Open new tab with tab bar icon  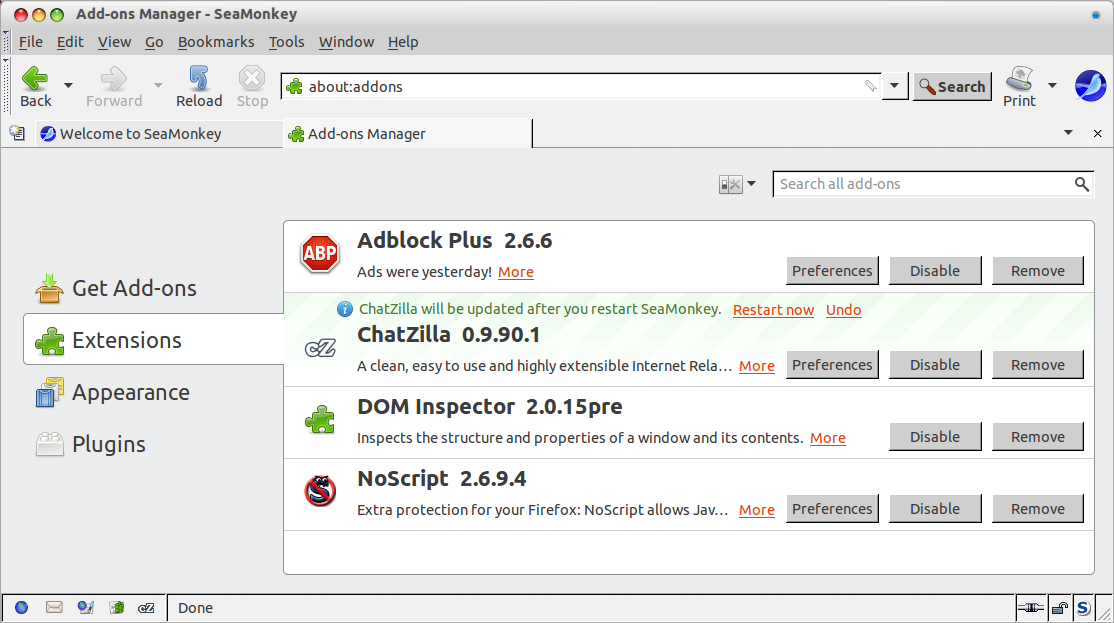17,133
